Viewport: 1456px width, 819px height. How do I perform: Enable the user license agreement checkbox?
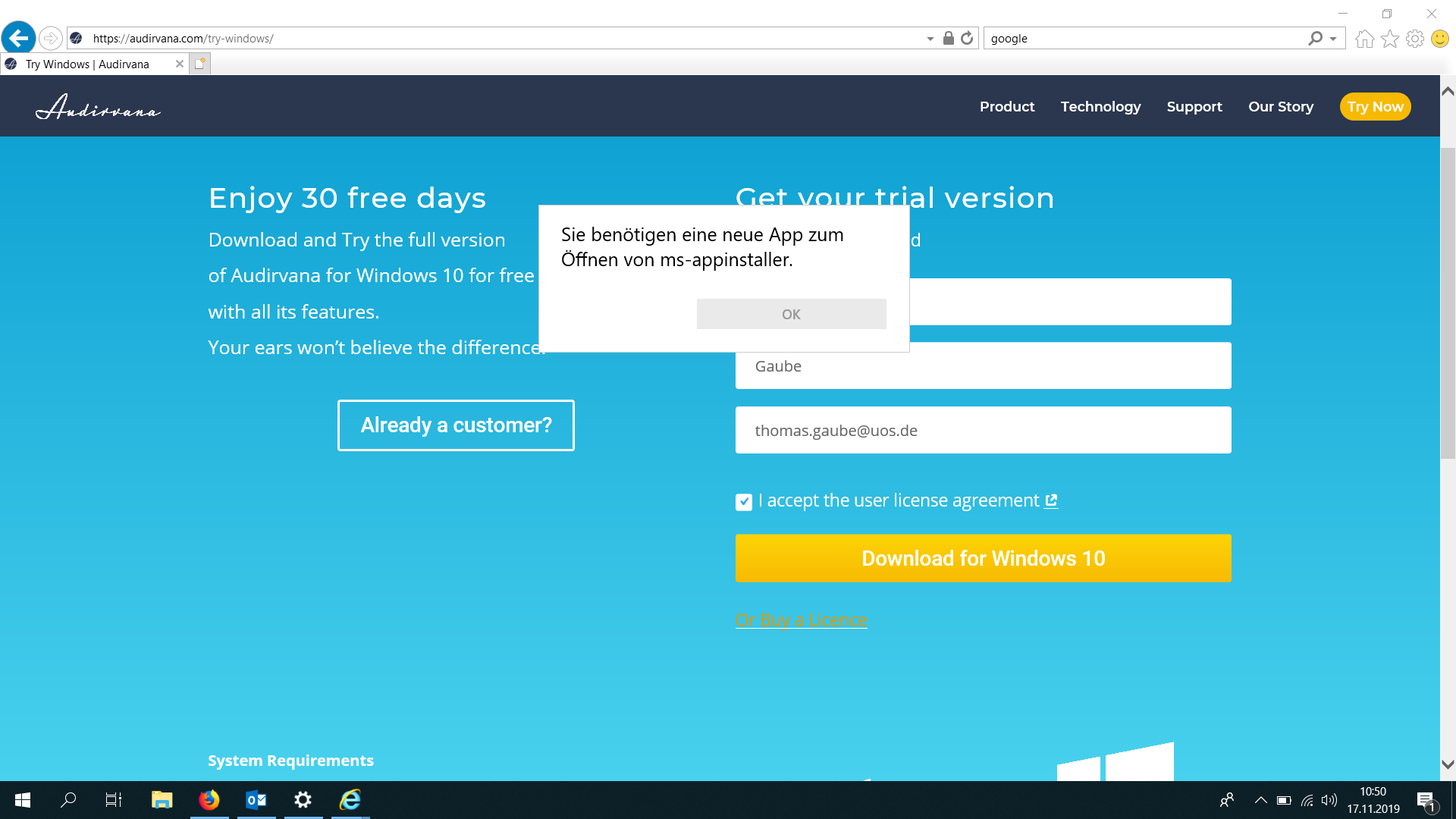pyautogui.click(x=743, y=501)
